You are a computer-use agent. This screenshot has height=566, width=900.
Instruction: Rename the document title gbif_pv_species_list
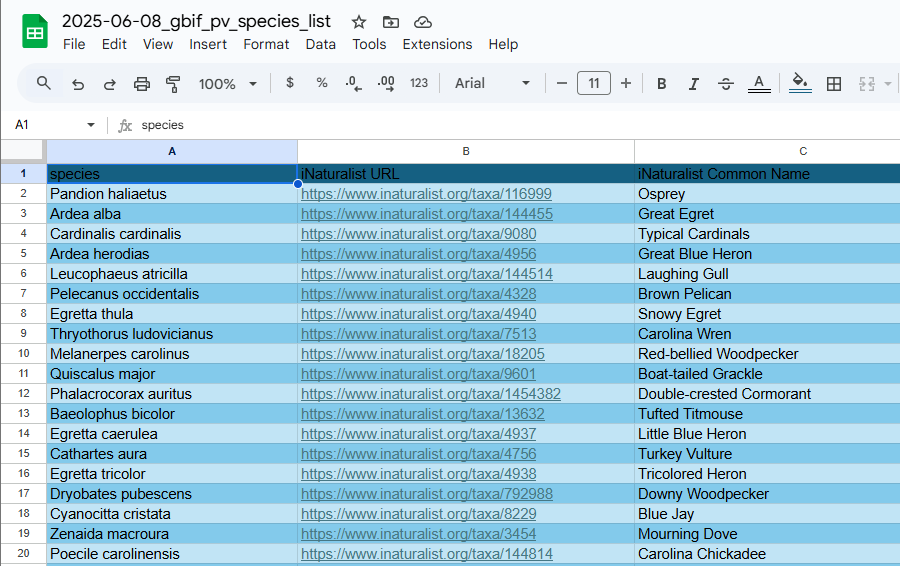pyautogui.click(x=196, y=21)
